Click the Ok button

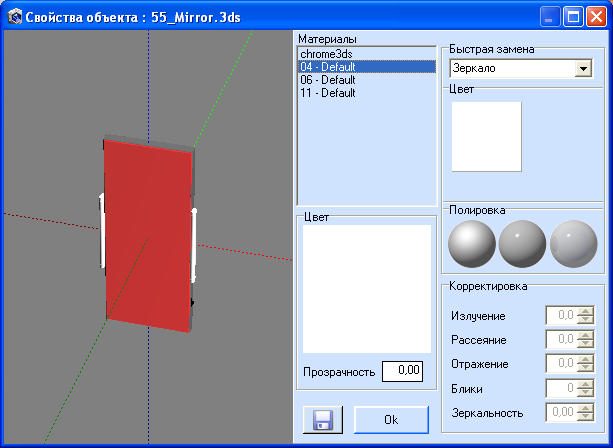tap(391, 420)
